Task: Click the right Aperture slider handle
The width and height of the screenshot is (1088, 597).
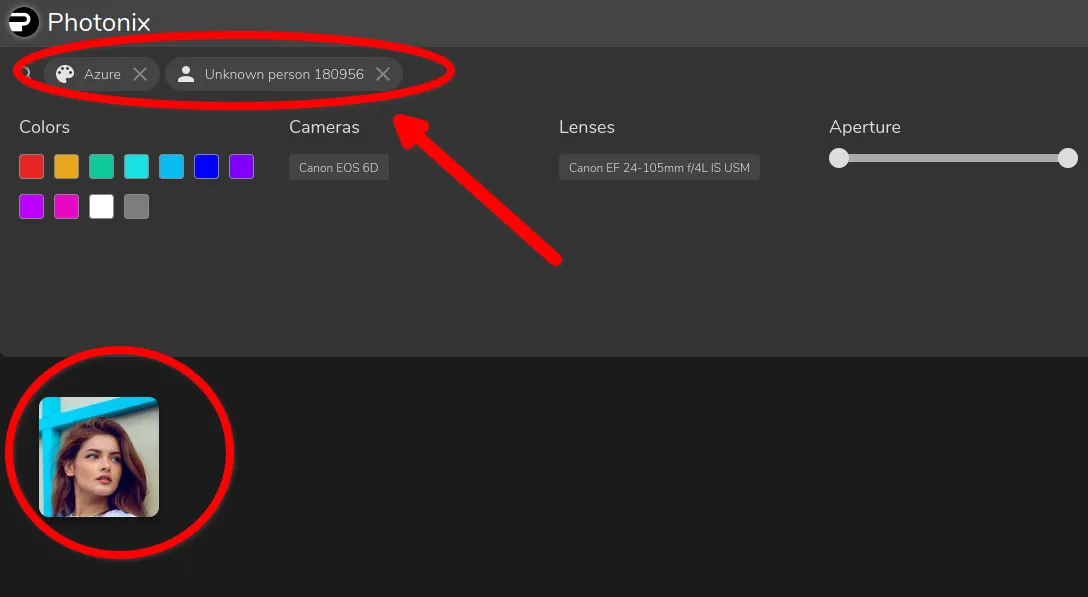Action: point(1068,158)
